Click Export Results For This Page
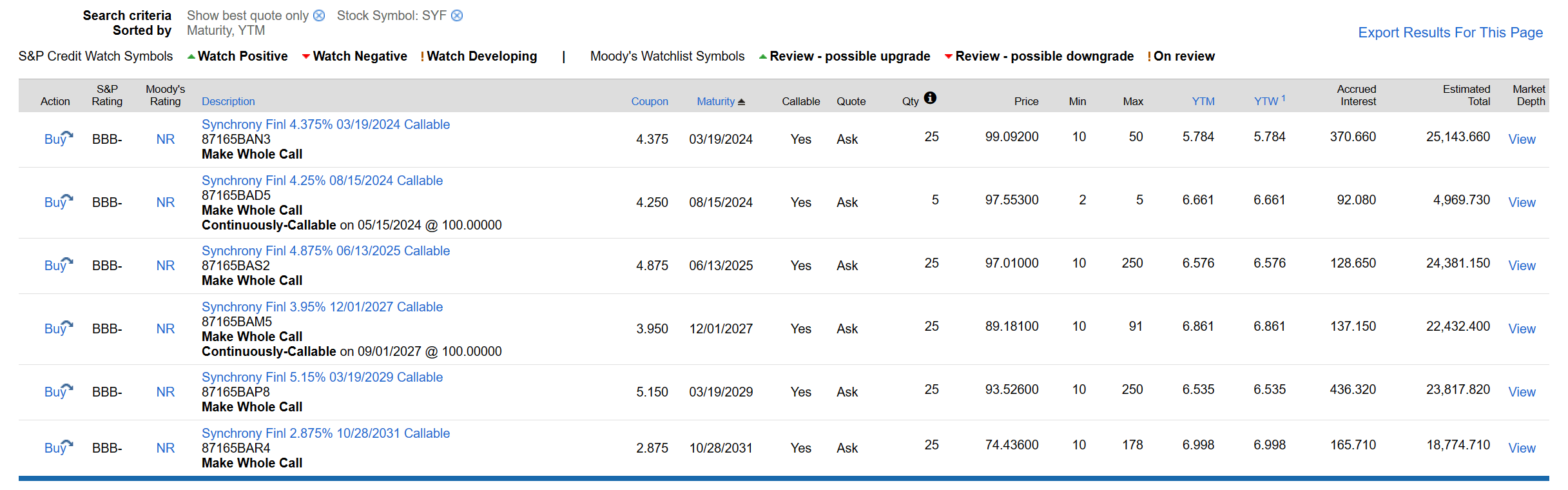 [1450, 33]
